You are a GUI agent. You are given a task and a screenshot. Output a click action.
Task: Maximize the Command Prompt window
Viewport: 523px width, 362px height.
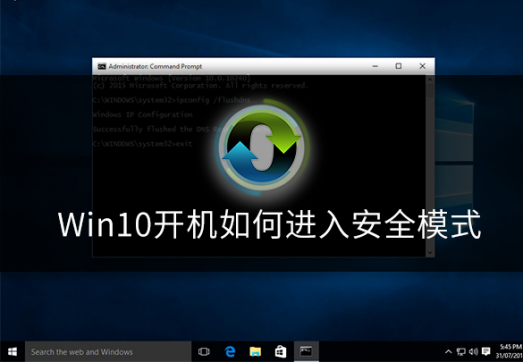[399, 66]
